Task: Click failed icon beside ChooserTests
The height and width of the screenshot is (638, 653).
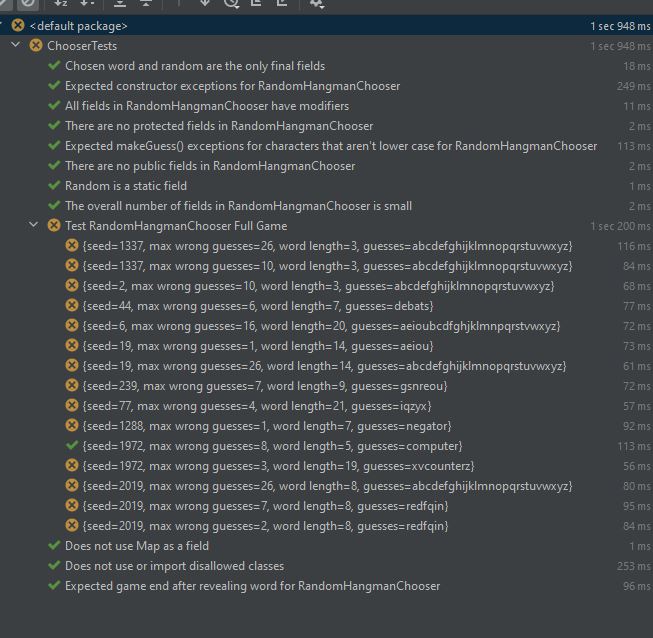Action: pos(36,46)
